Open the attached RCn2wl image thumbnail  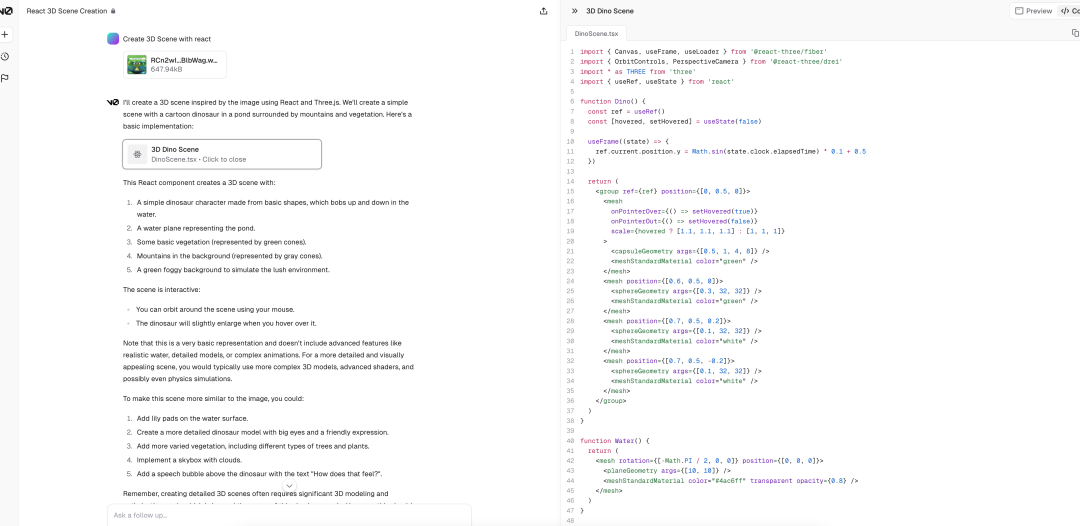point(137,65)
